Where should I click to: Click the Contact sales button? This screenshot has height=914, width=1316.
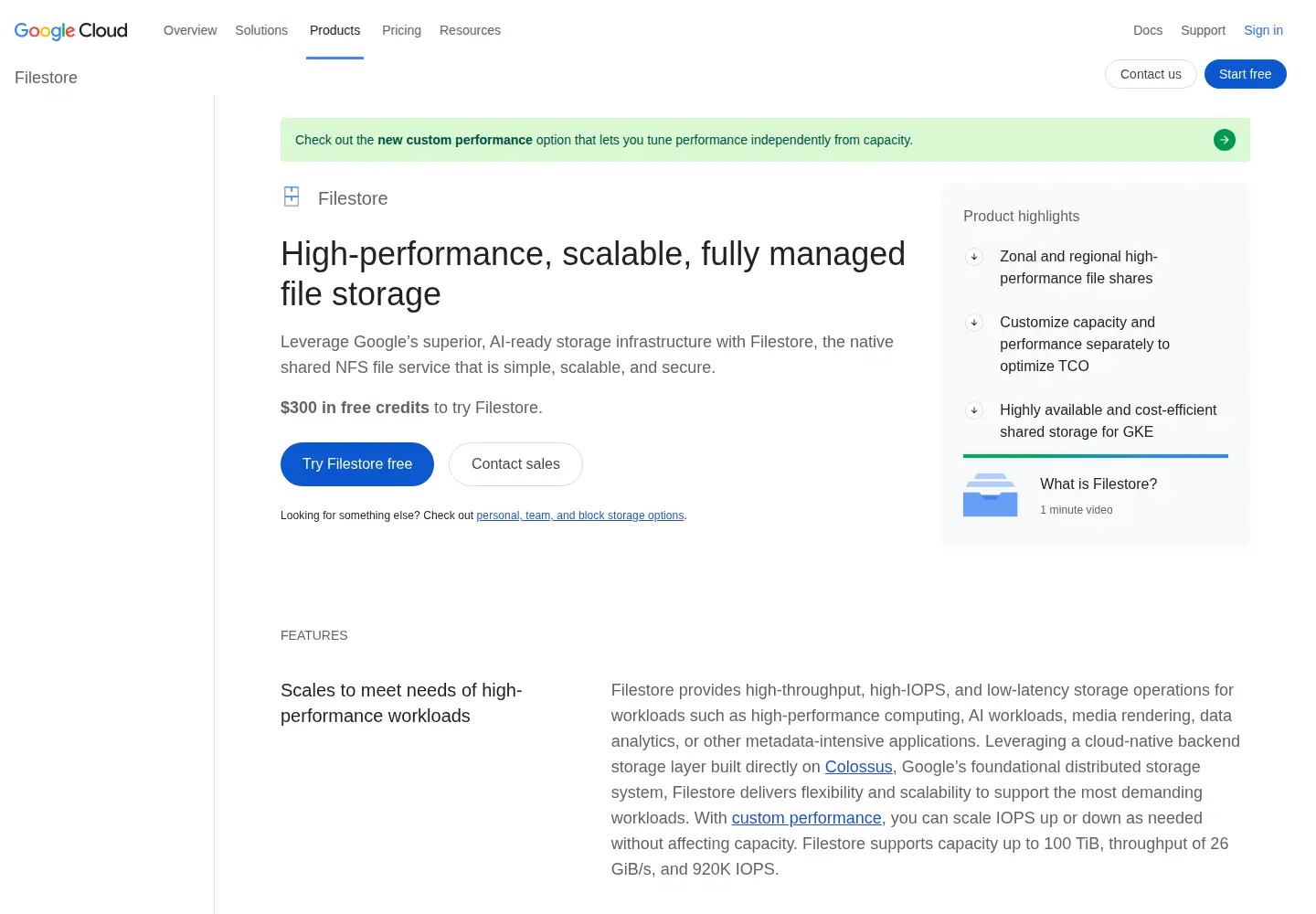tap(515, 464)
